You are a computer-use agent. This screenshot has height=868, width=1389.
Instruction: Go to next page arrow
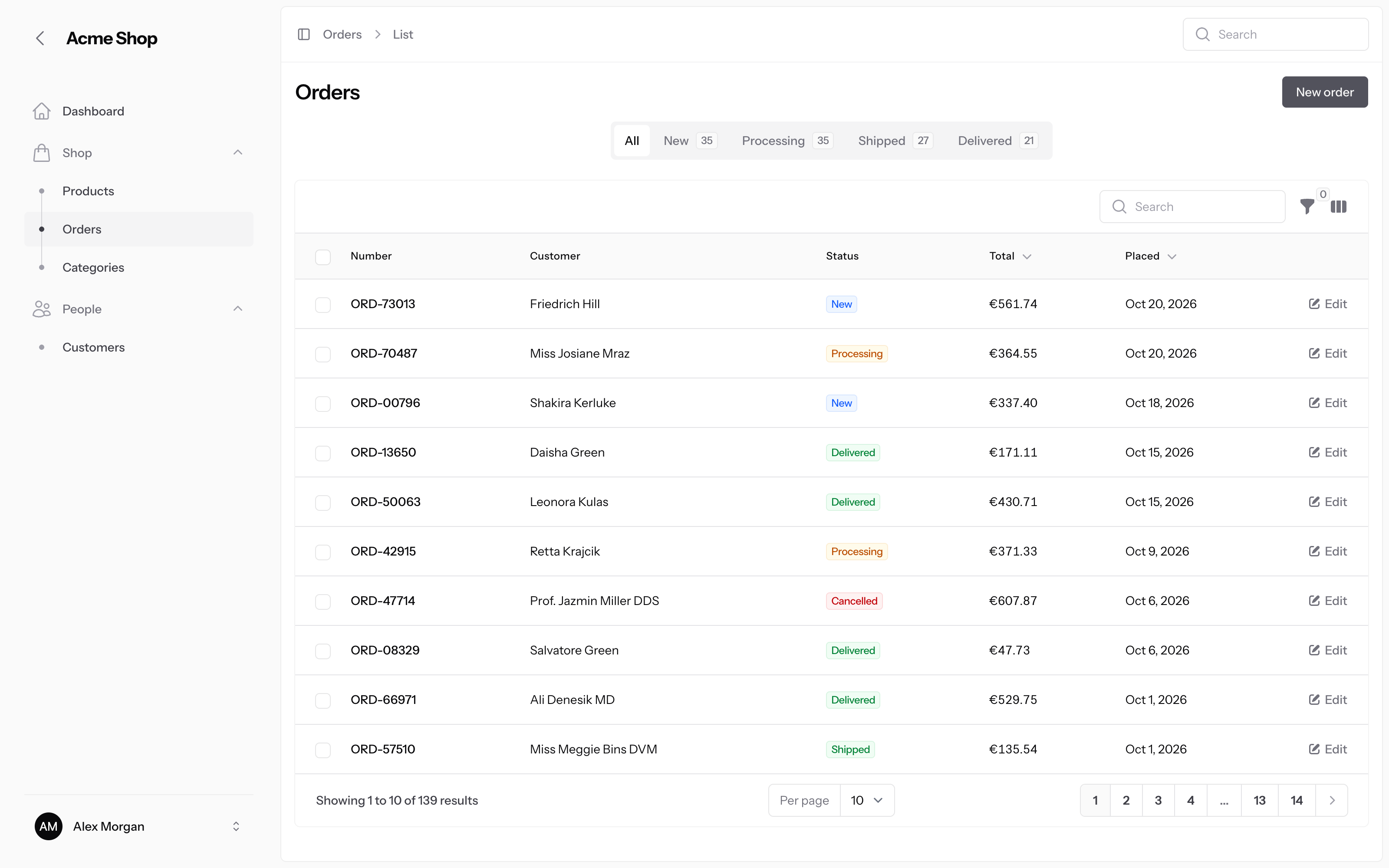(x=1332, y=800)
